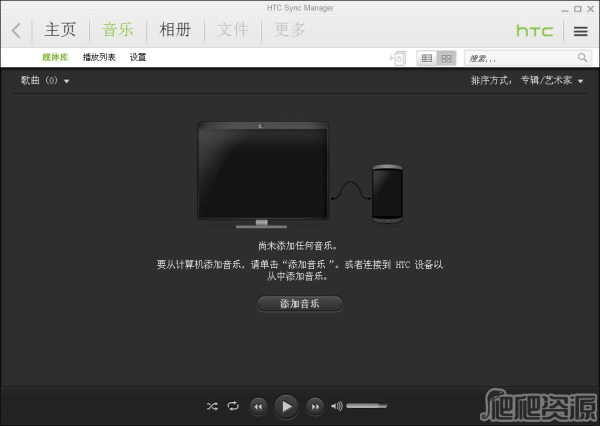Switch to the 音乐 tab

(118, 30)
